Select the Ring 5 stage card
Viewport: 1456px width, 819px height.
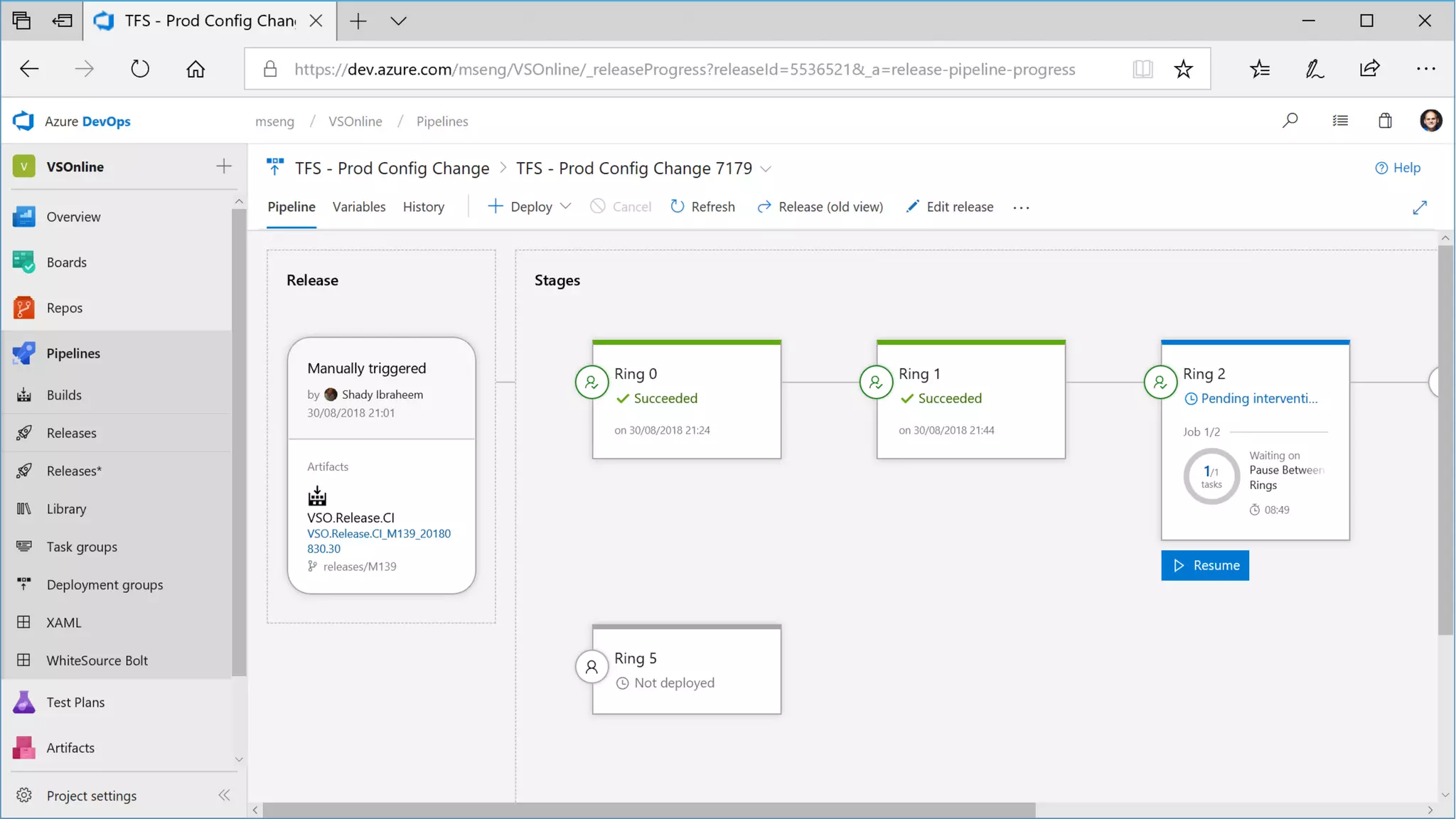pyautogui.click(x=687, y=670)
